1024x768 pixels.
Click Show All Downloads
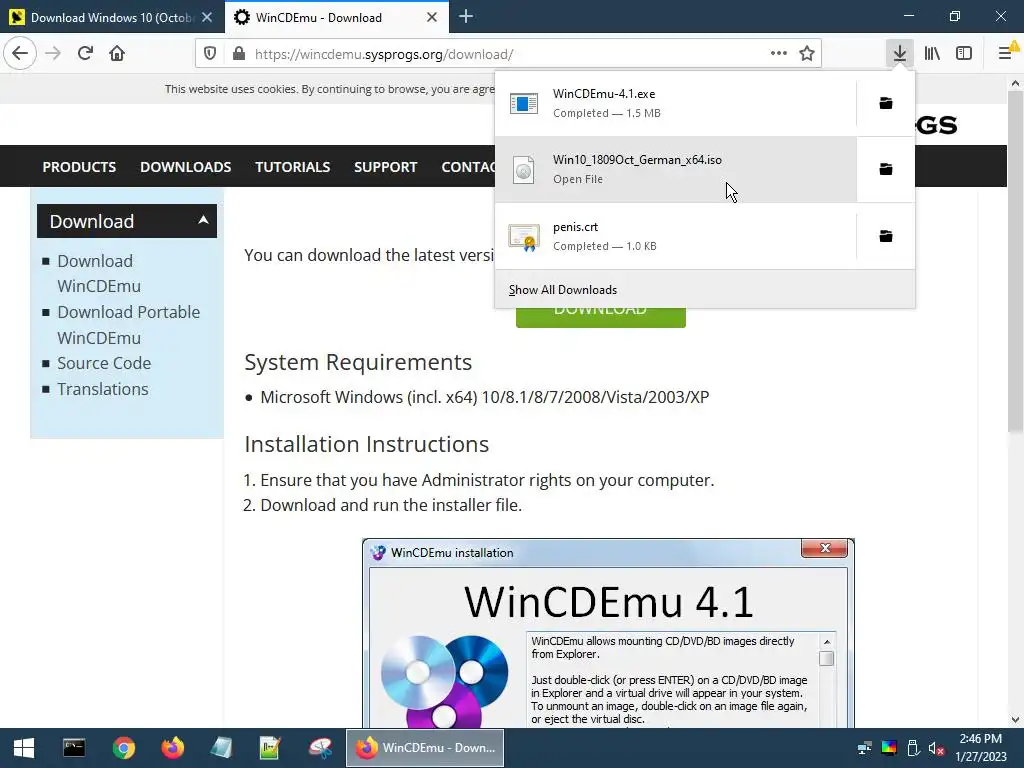(563, 289)
